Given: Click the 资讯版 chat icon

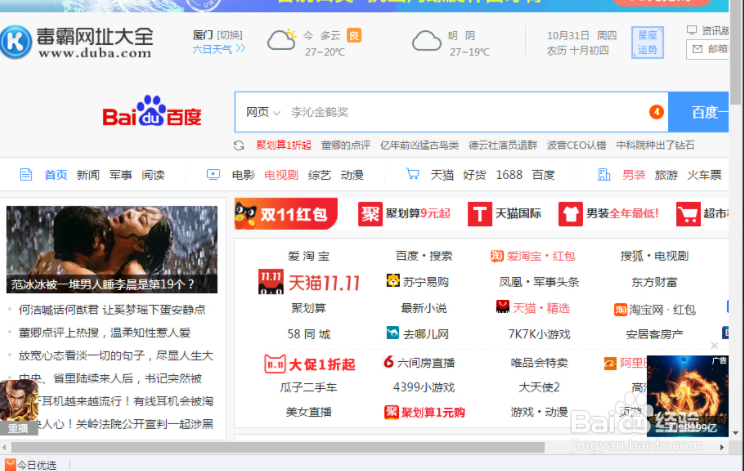Looking at the screenshot, I should point(692,30).
